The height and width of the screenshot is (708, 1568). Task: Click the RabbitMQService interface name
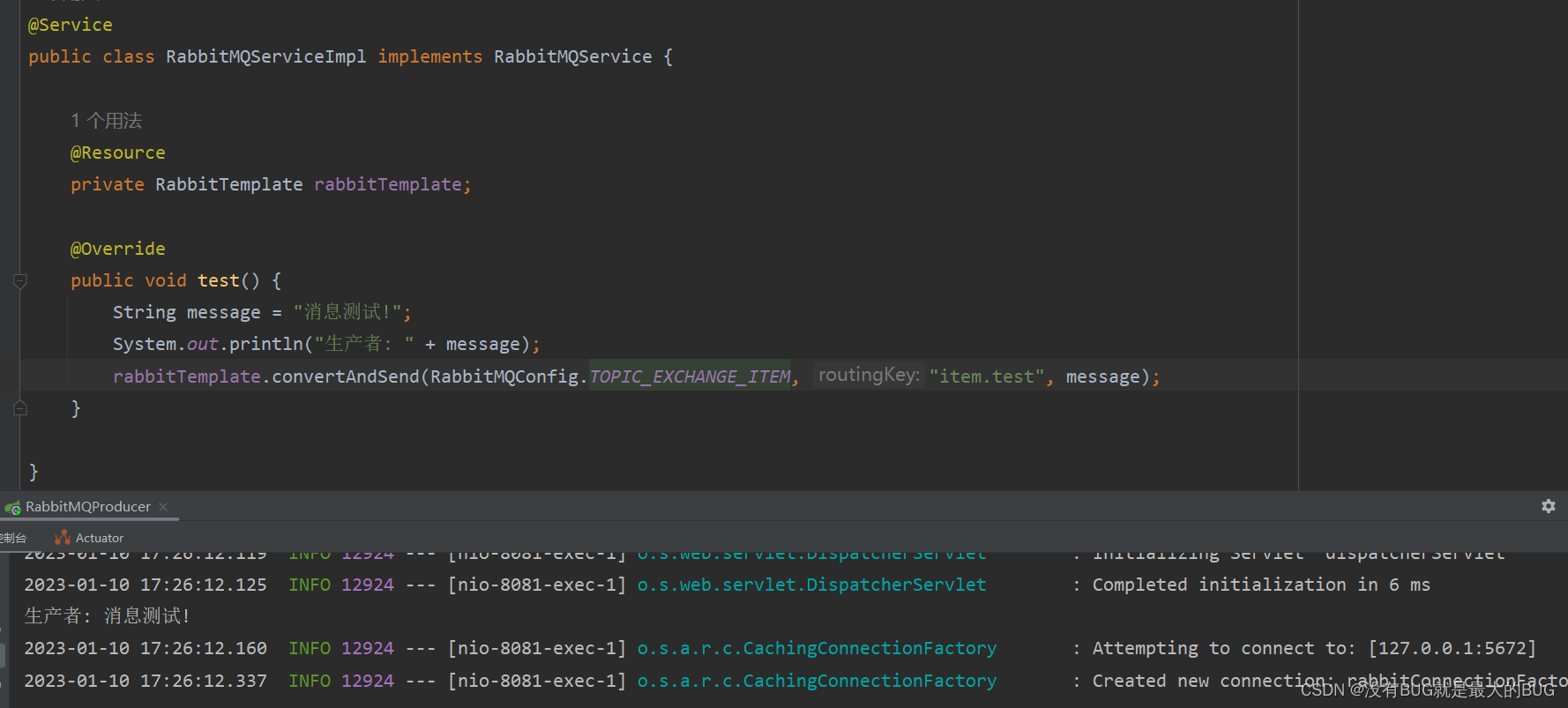point(572,56)
